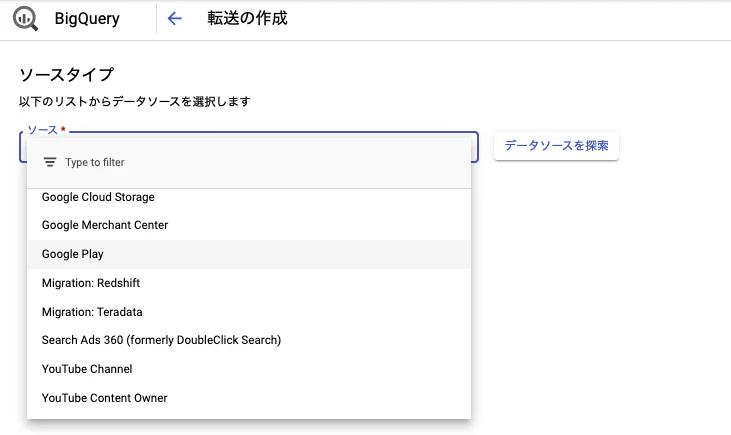
Task: Pick Migration: Teradata option
Action: 249,312
